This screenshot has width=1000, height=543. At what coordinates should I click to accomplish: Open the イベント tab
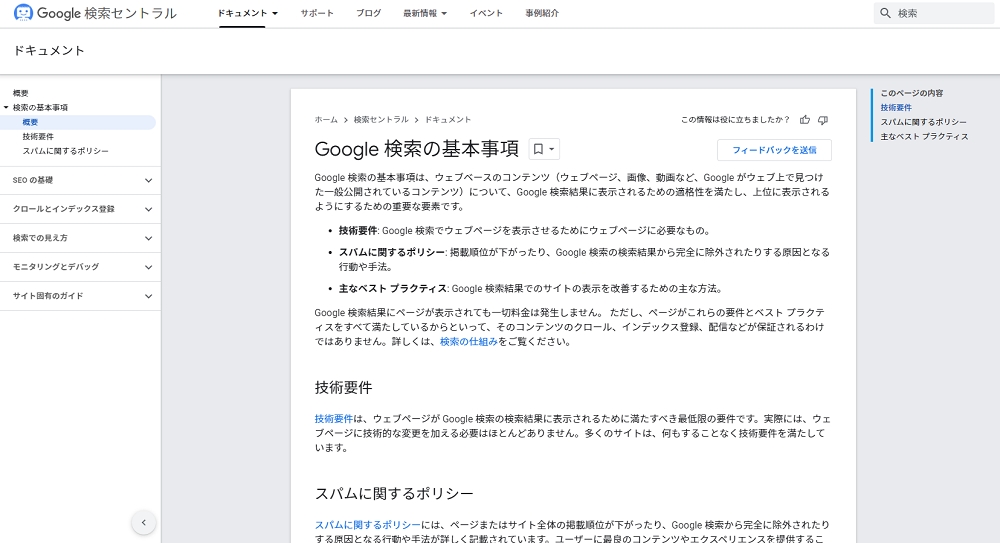pyautogui.click(x=486, y=13)
